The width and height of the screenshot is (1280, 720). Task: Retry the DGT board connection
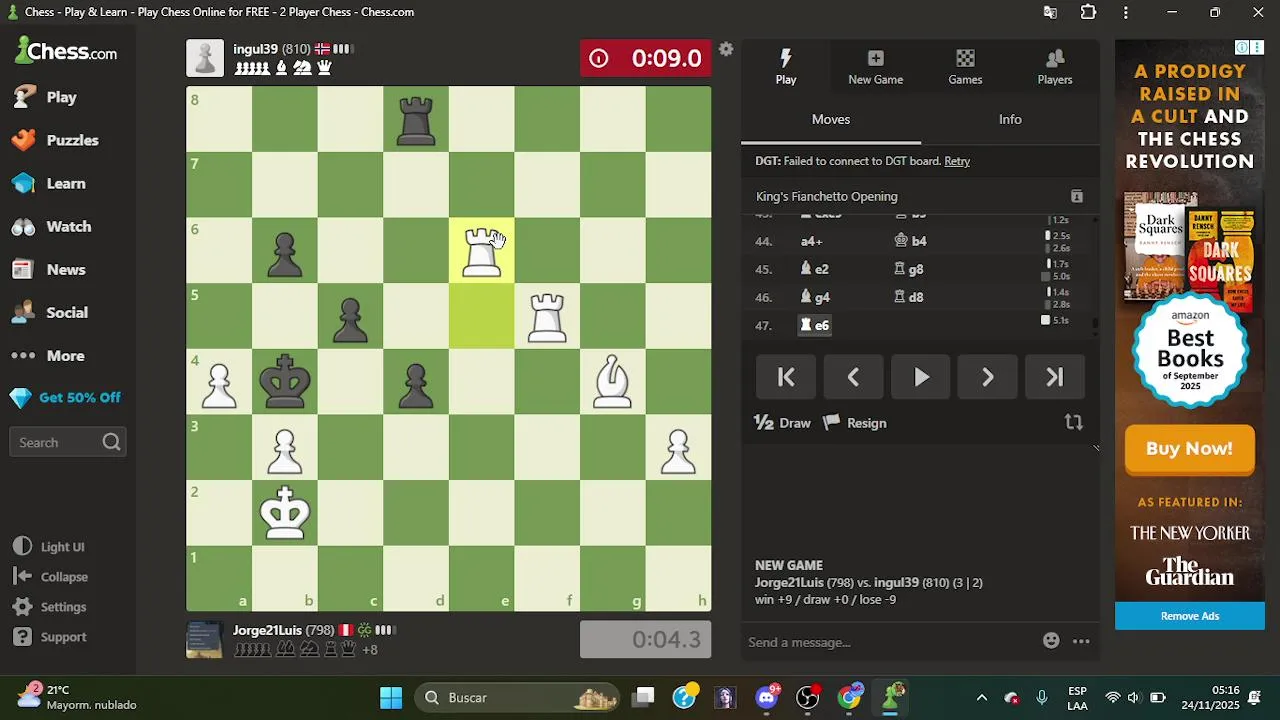tap(957, 161)
